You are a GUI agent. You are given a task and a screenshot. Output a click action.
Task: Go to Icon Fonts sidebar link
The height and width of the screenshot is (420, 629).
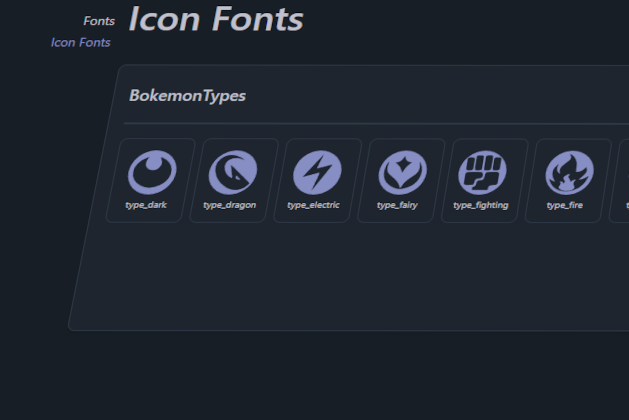80,43
